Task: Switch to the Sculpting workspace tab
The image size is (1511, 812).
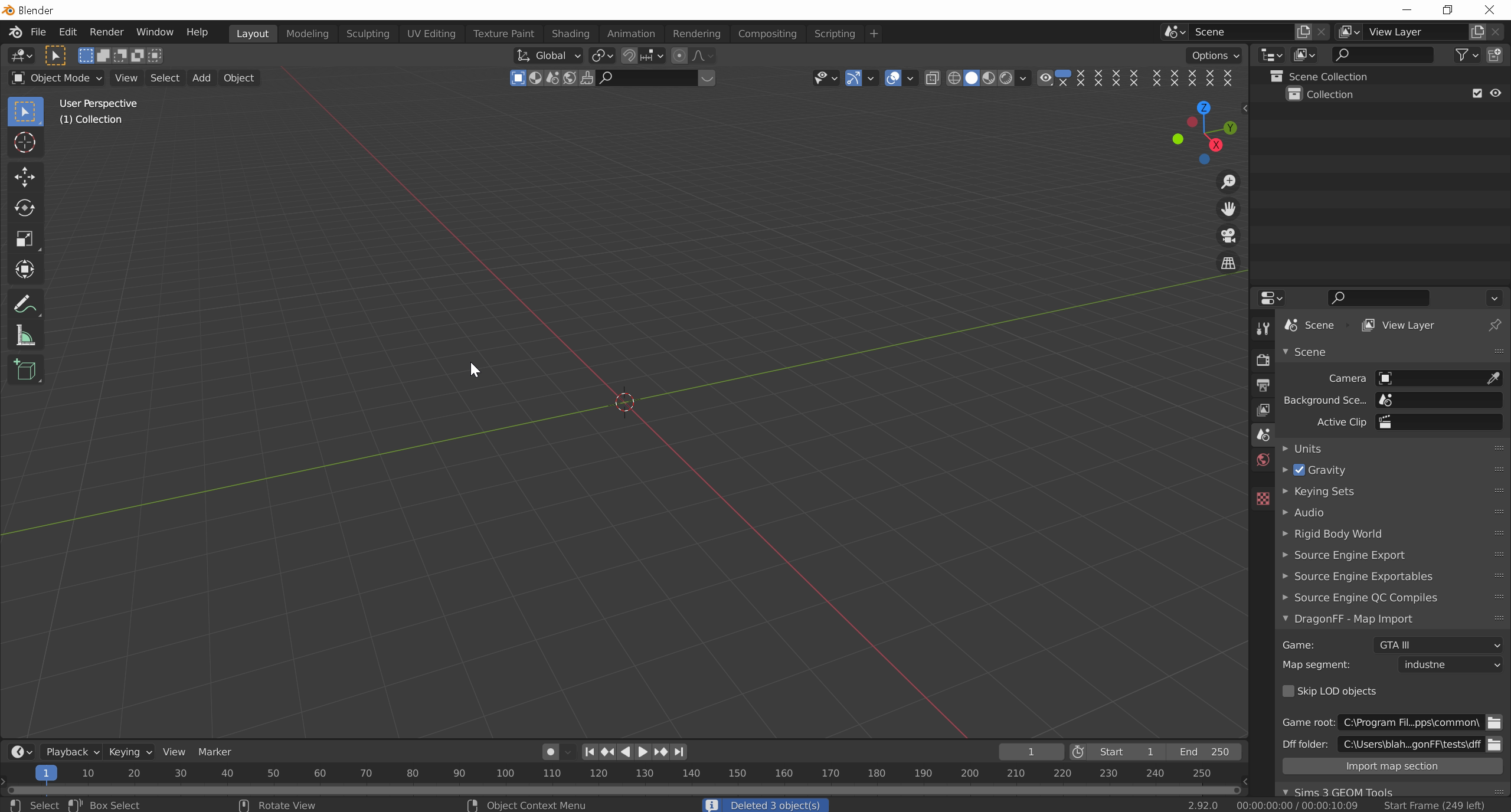Action: (367, 34)
